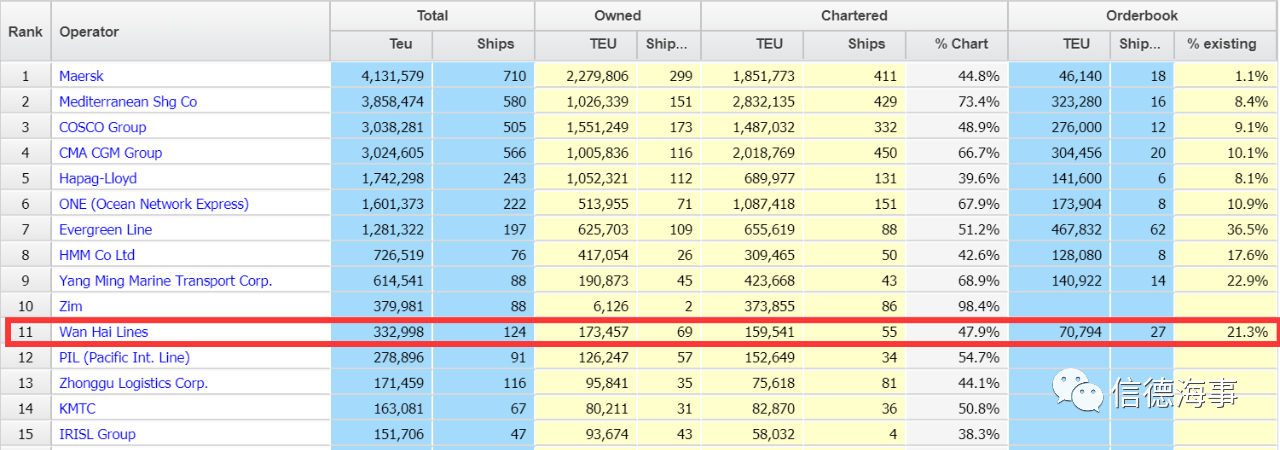Open PIL (Pacific Int. Line) link
The height and width of the screenshot is (450, 1280).
[x=124, y=357]
